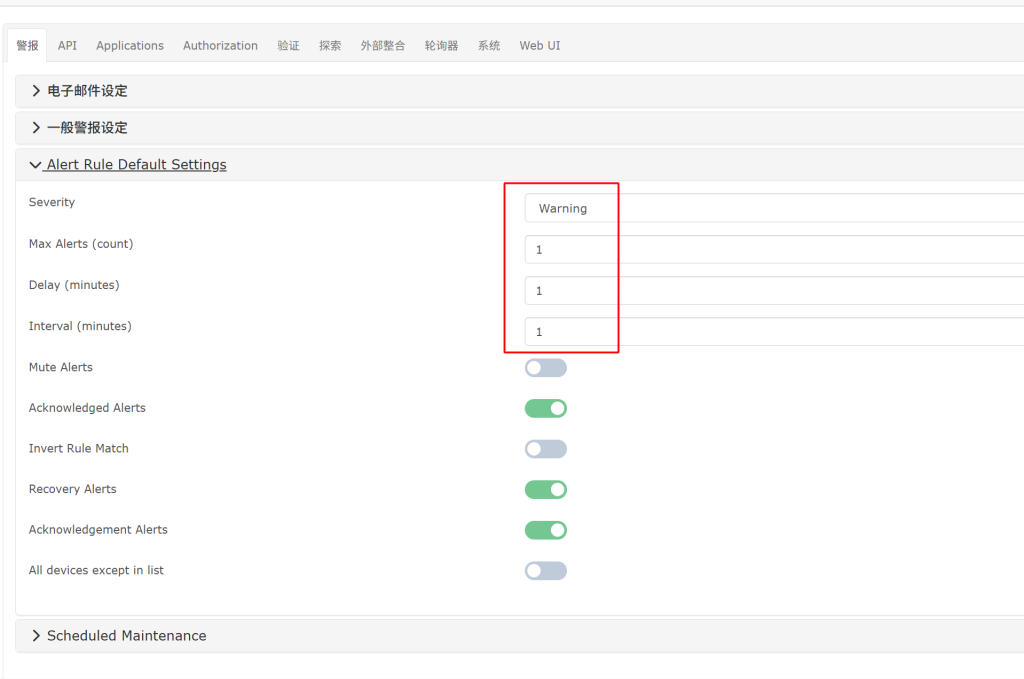The height and width of the screenshot is (679, 1024).
Task: Select the 外部整合 tab
Action: coord(383,46)
